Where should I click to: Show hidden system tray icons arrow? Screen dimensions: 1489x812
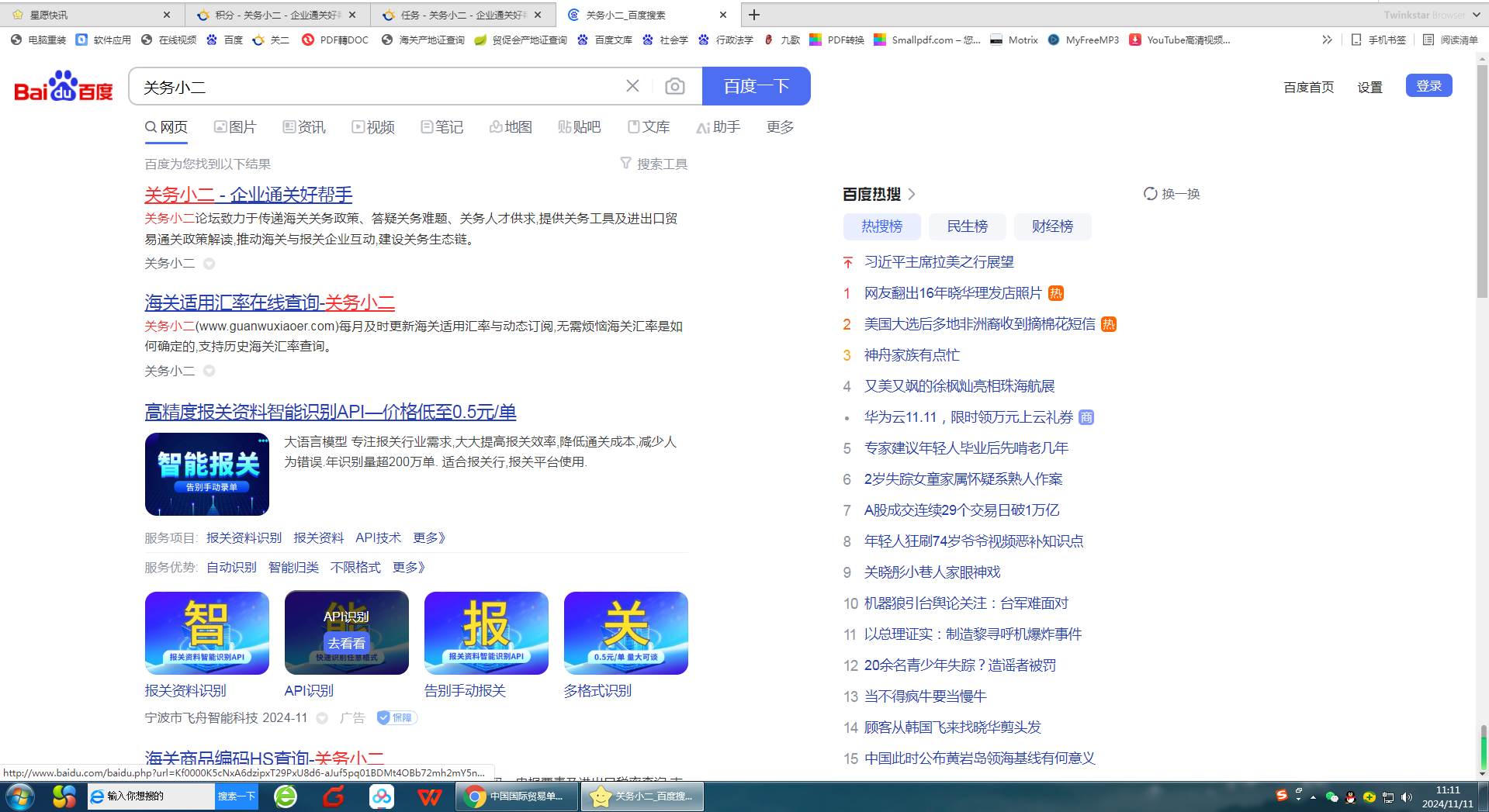1313,797
